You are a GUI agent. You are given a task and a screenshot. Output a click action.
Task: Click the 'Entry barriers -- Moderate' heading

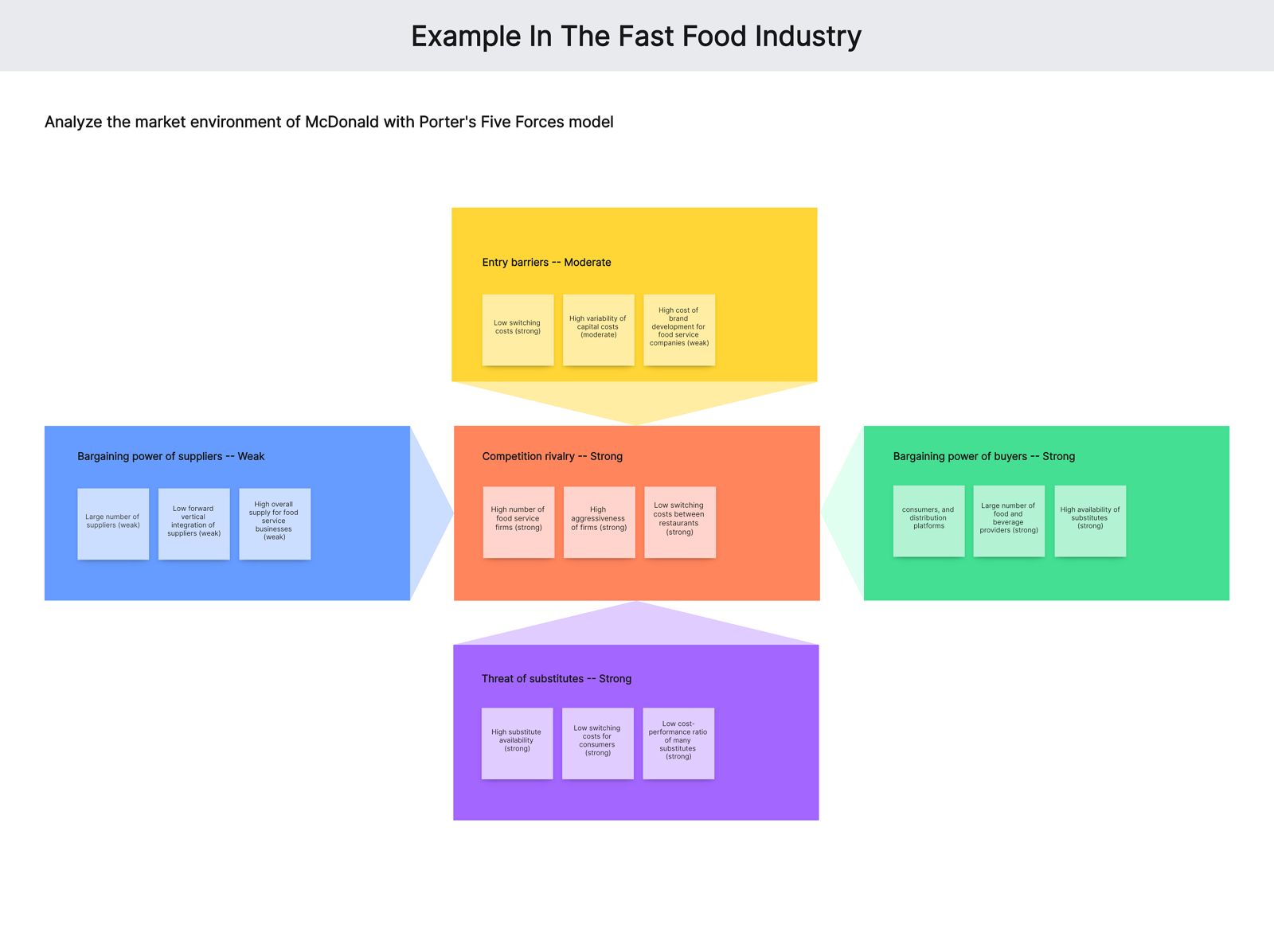pos(546,262)
